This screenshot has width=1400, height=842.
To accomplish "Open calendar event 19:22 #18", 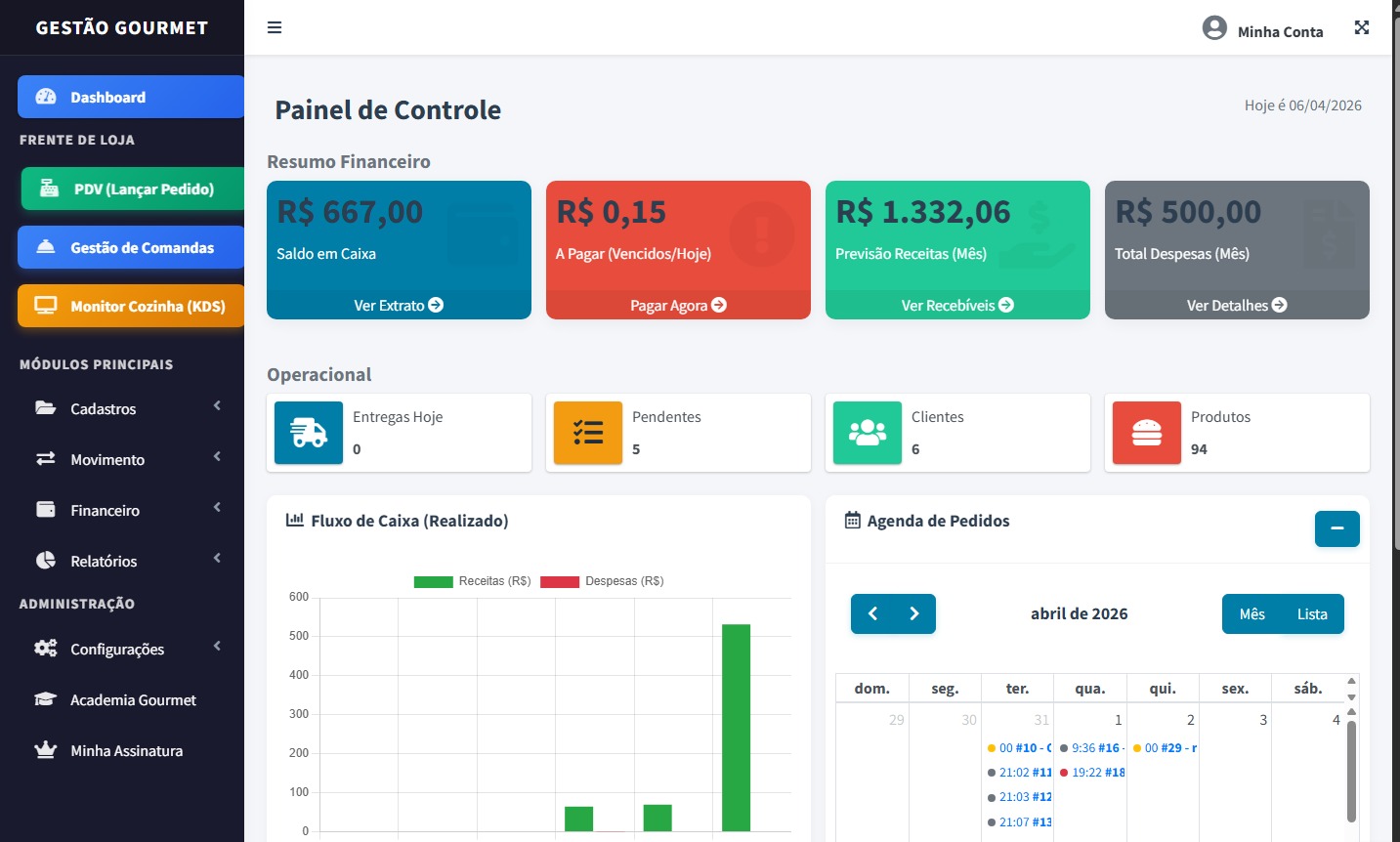I will point(1090,772).
